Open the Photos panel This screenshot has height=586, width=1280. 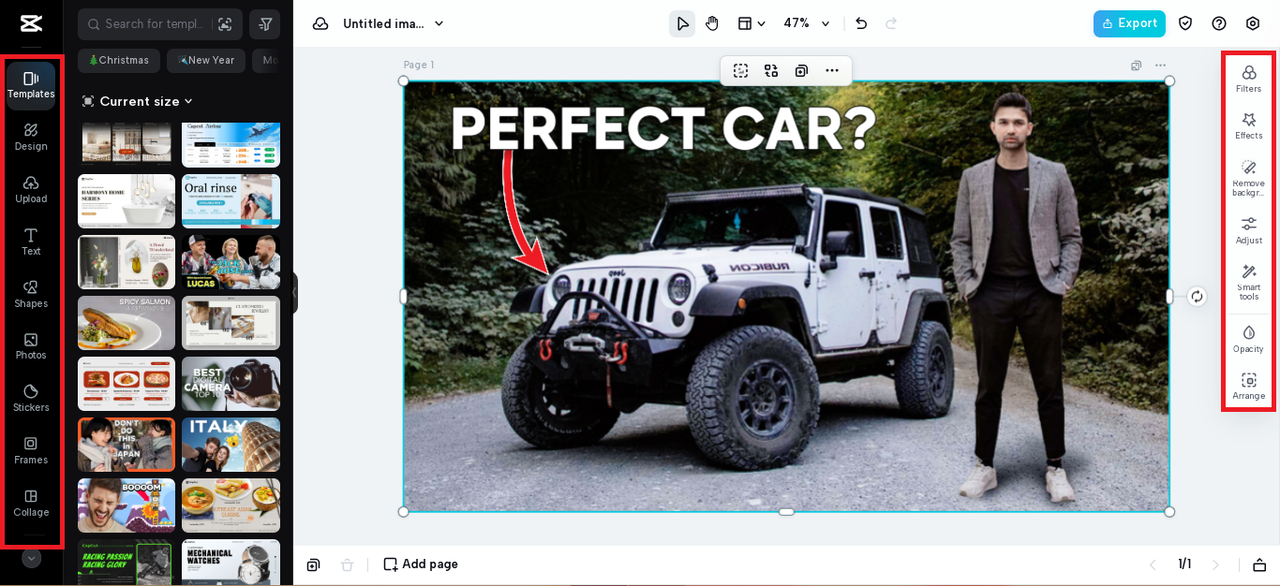(31, 346)
